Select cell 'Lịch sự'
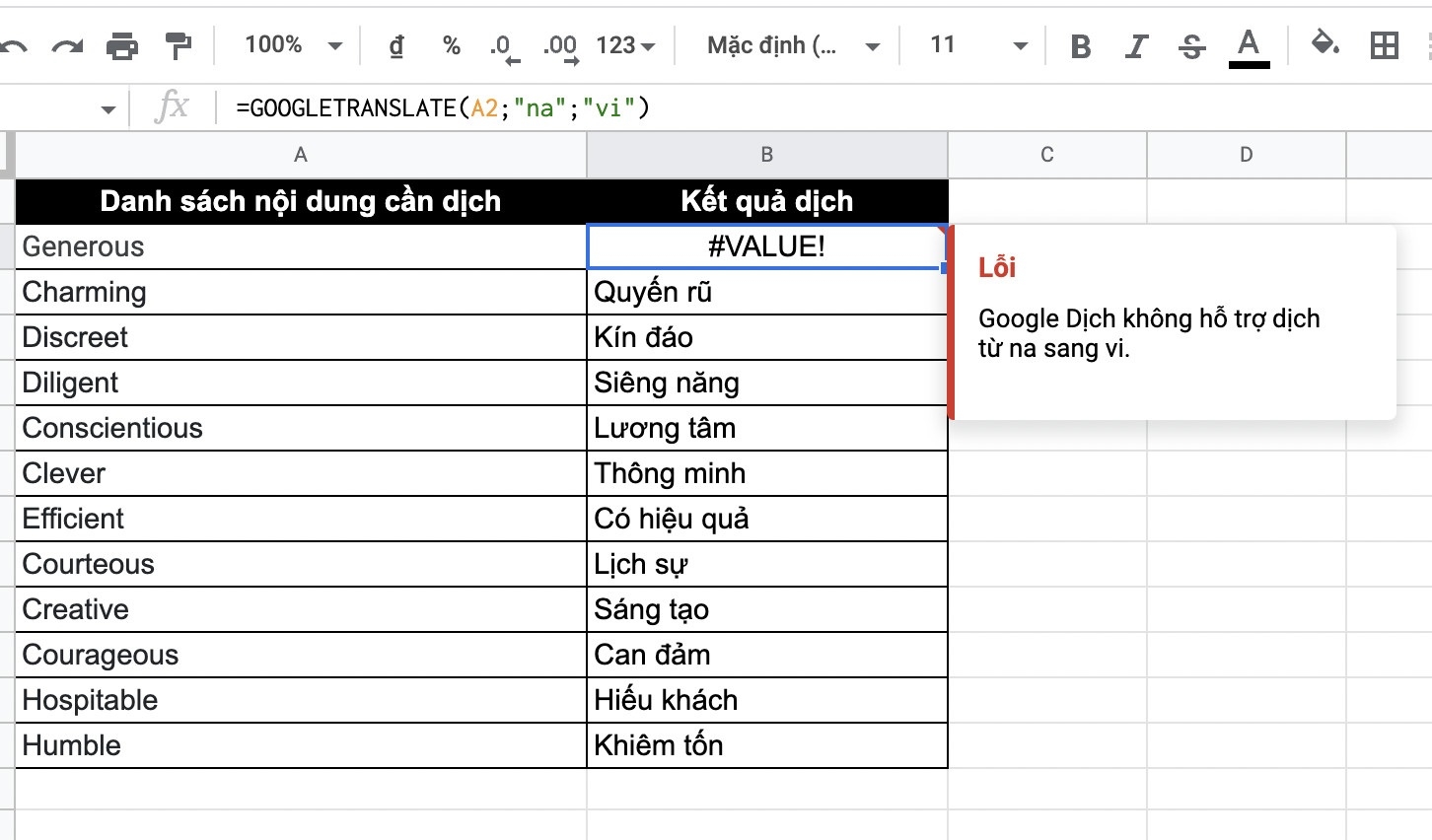This screenshot has width=1432, height=840. tap(767, 564)
